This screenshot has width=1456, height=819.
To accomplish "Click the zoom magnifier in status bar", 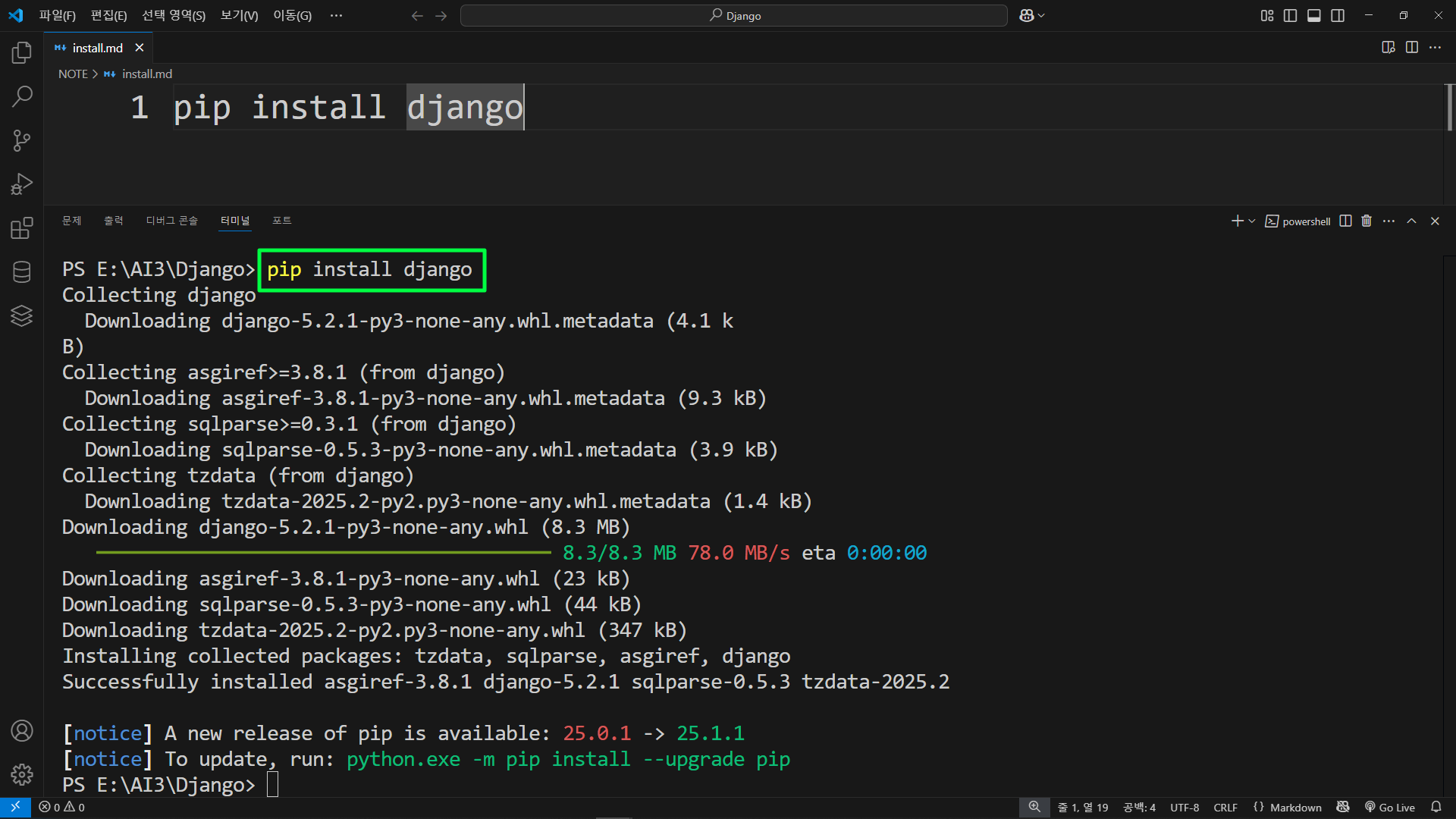I will pos(1034,808).
